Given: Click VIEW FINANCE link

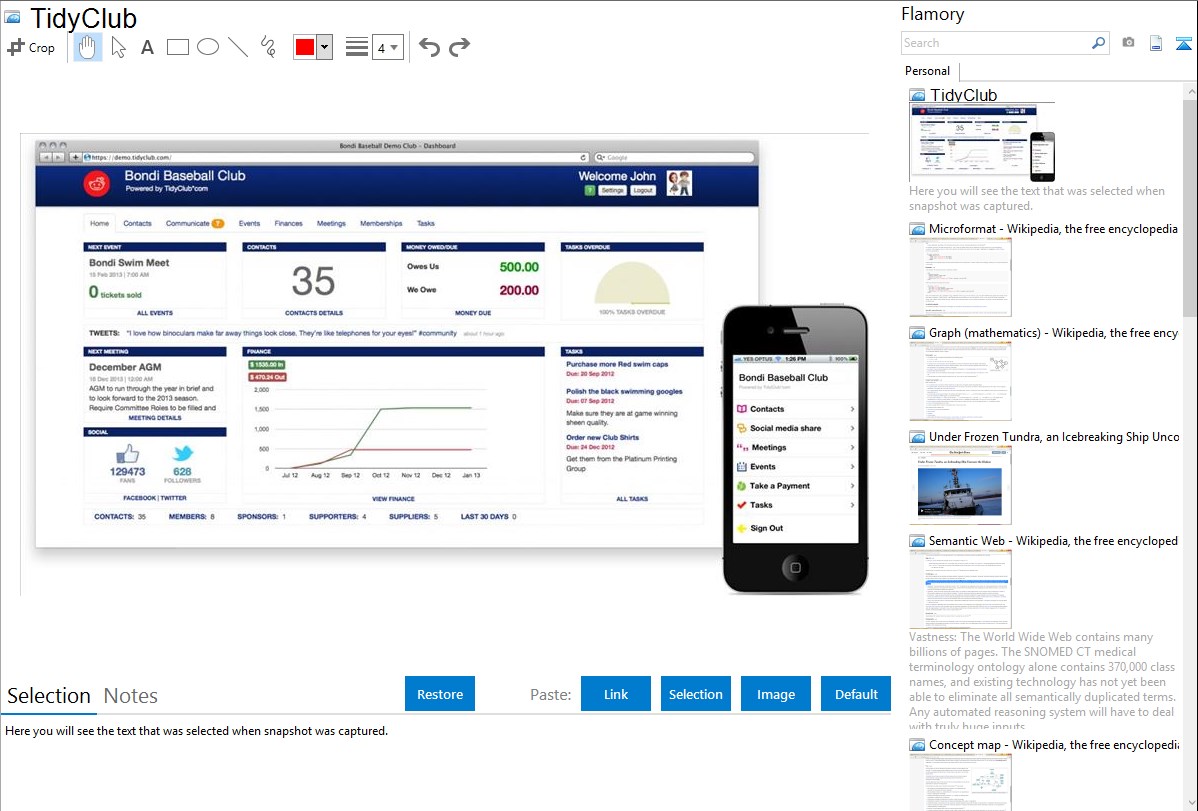Looking at the screenshot, I should click(x=393, y=498).
